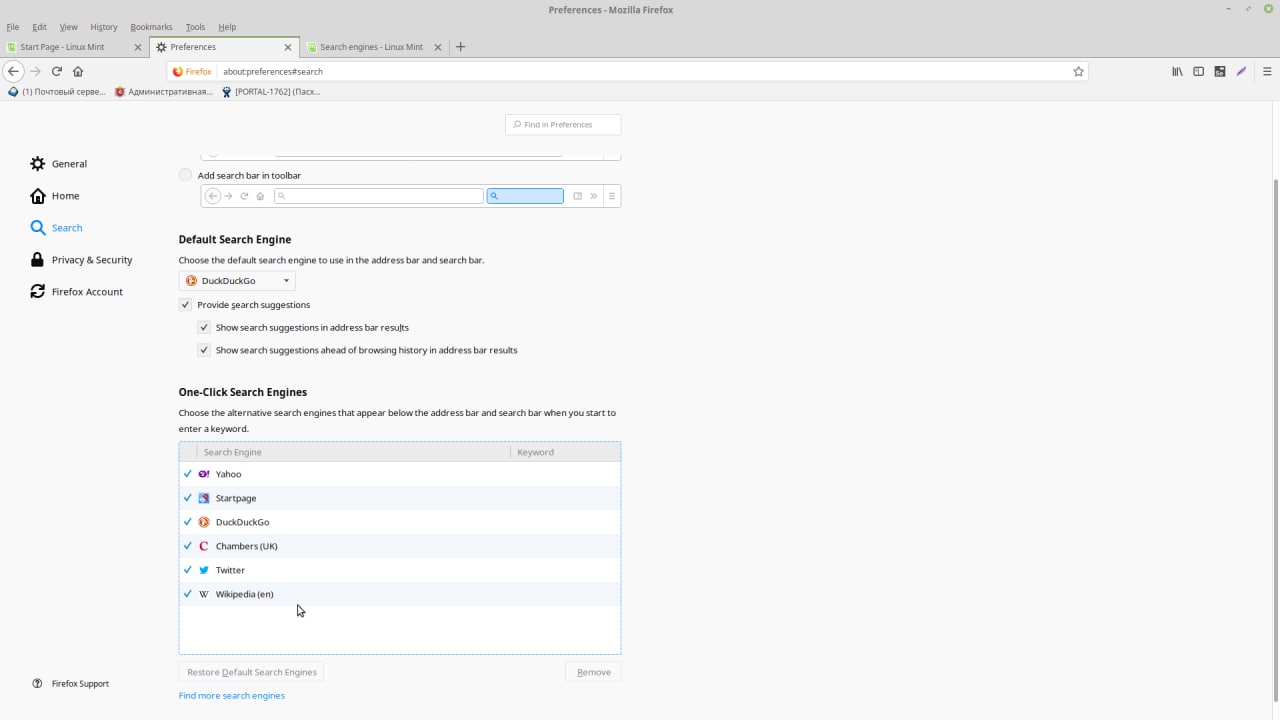This screenshot has height=720, width=1280.
Task: Select the Chambers (UK) search engine row
Action: click(400, 546)
